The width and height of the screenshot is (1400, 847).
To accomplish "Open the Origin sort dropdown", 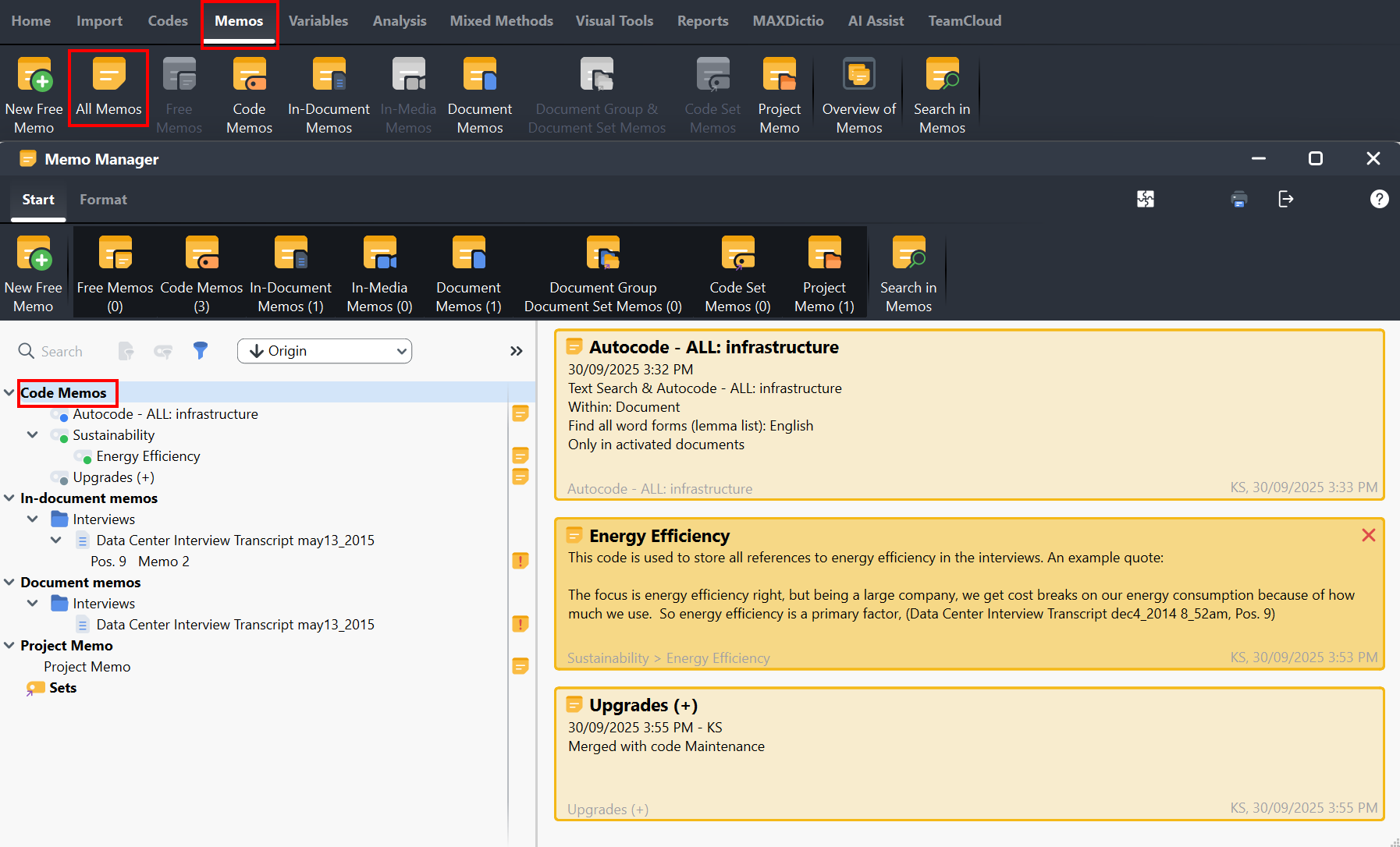I will pos(325,351).
